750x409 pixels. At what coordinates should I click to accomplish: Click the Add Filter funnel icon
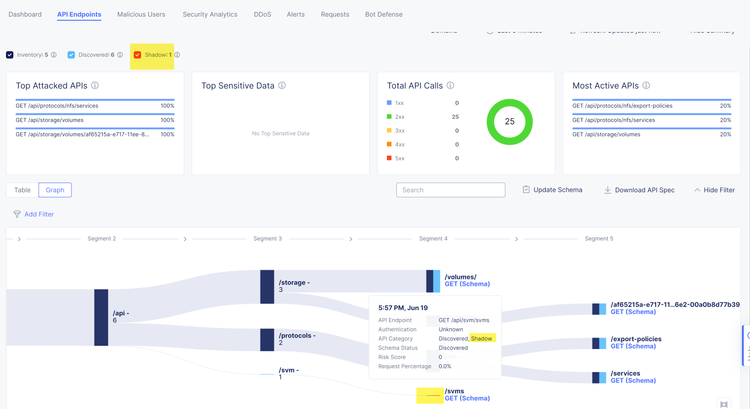click(x=17, y=214)
